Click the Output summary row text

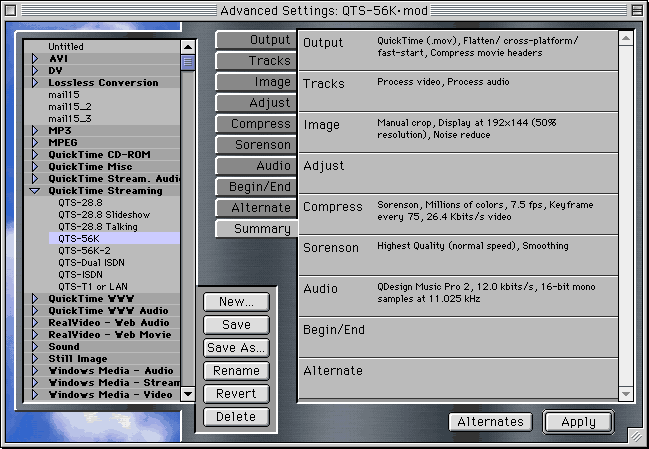(x=478, y=47)
